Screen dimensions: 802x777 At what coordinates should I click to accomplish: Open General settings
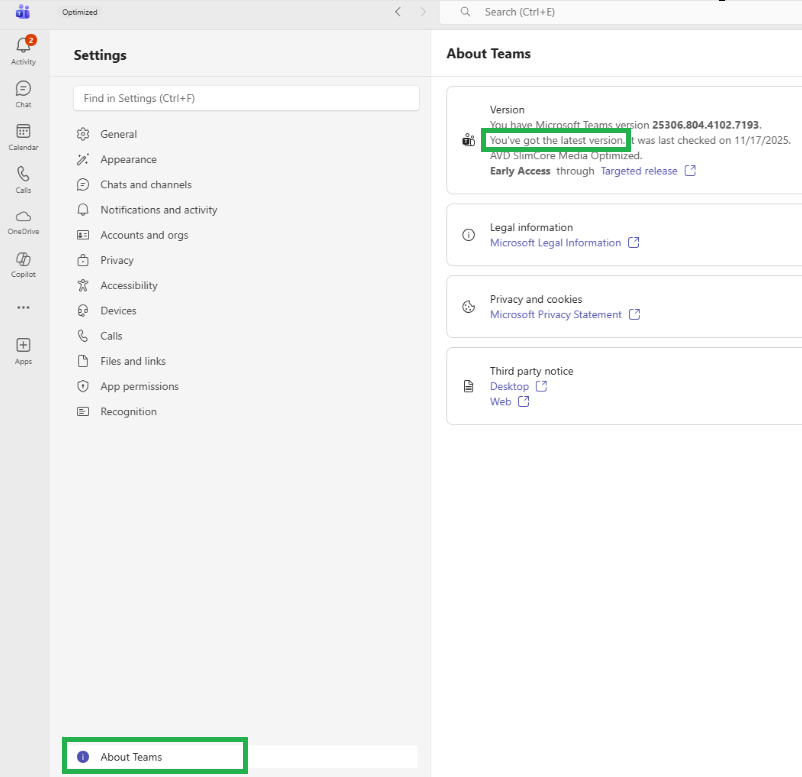point(247,134)
